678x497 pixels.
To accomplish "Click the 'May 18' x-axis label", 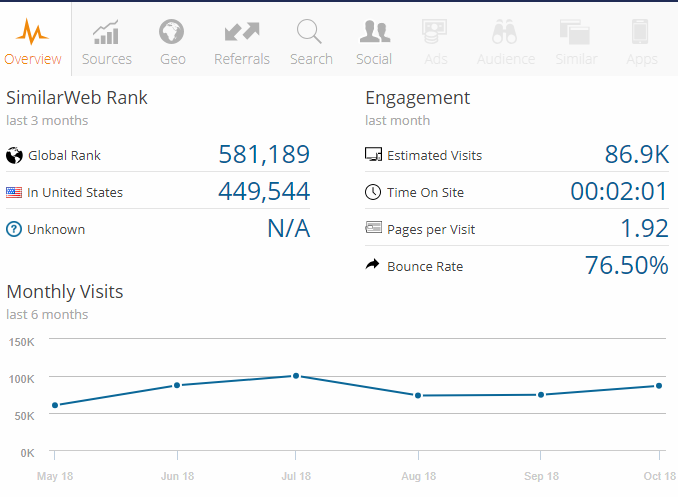I will 55,476.
